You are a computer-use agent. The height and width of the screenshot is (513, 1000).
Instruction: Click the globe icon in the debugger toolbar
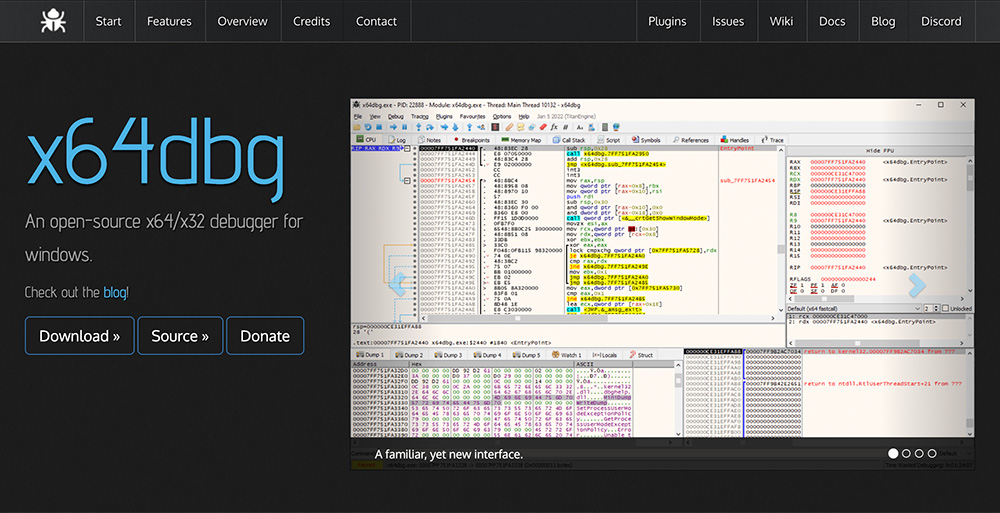(x=616, y=128)
